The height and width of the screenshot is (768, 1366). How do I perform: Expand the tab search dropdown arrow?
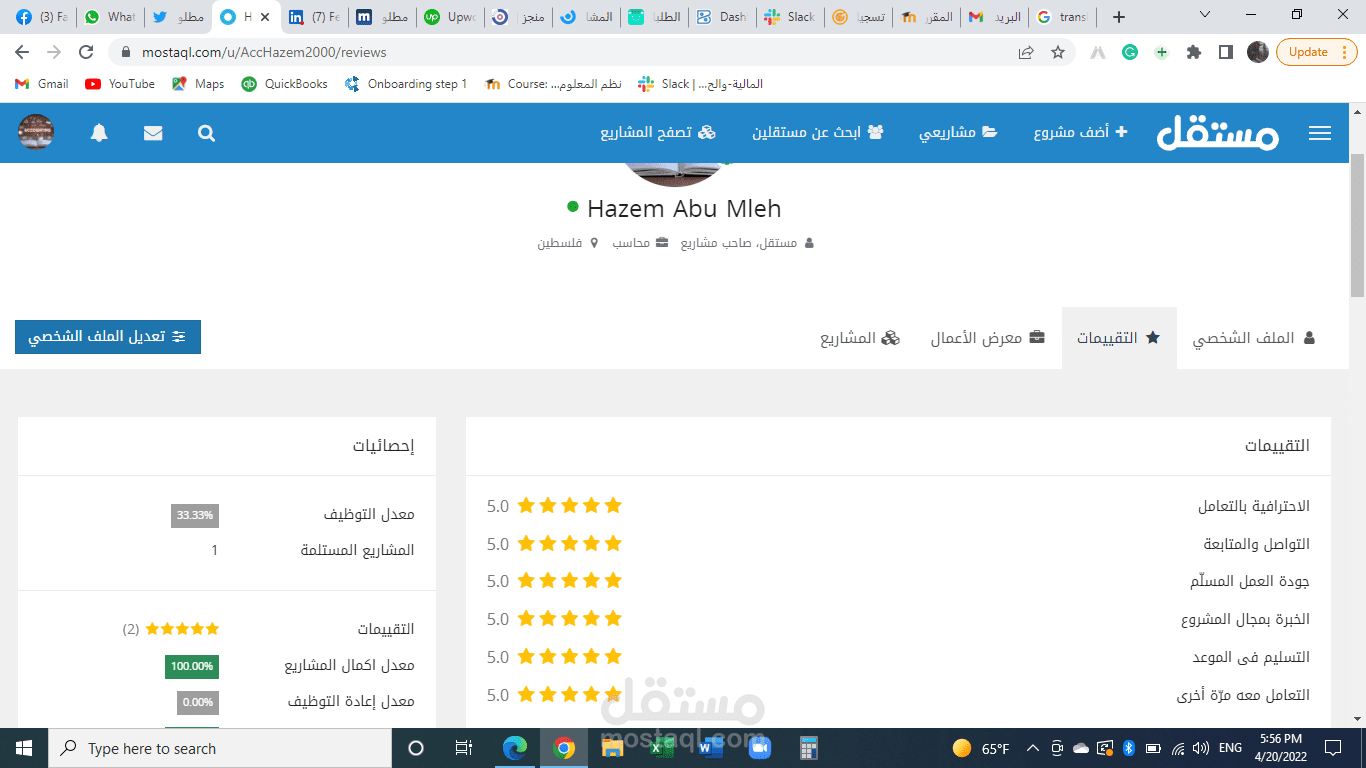1205,15
